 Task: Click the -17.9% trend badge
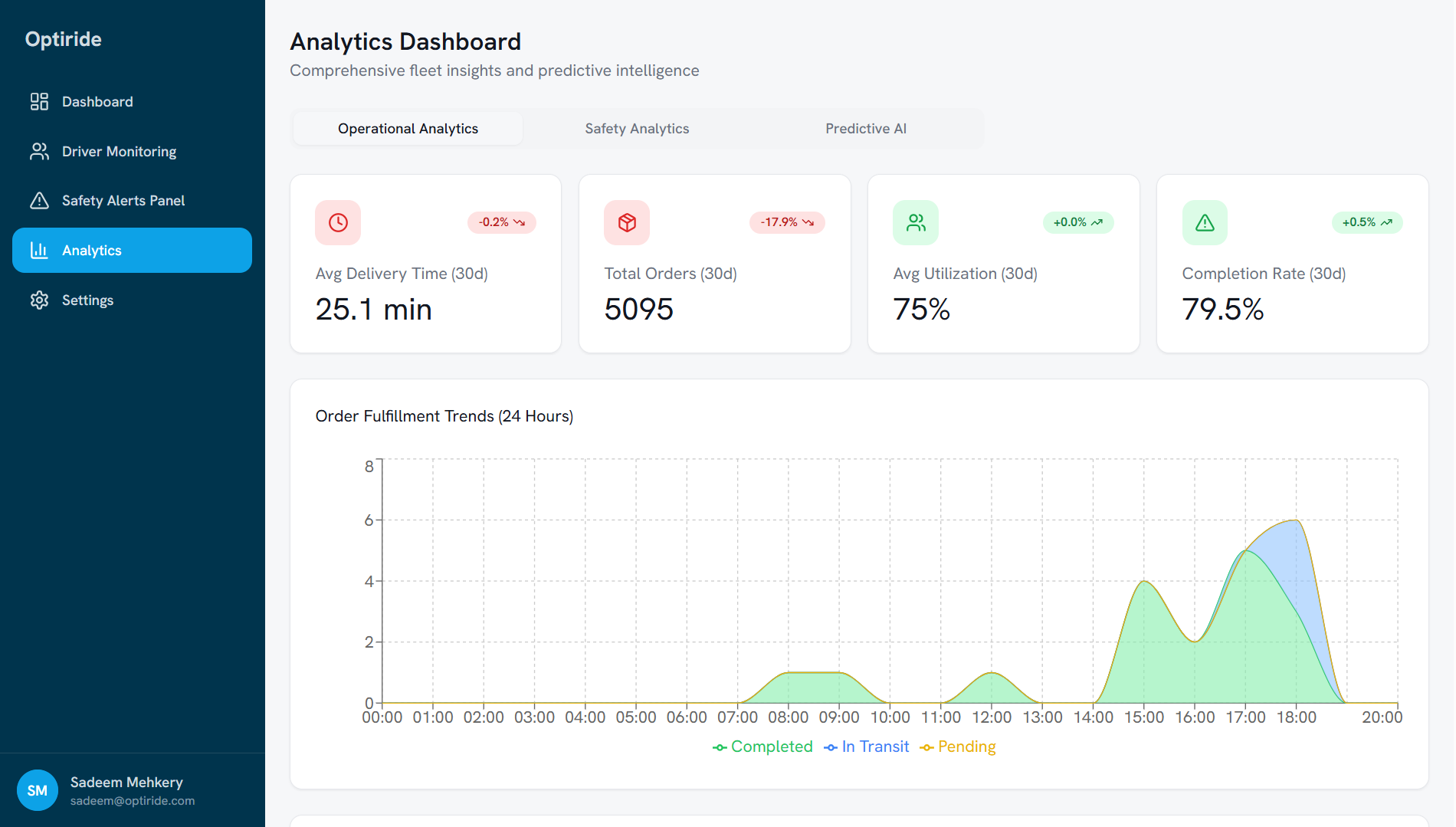787,222
